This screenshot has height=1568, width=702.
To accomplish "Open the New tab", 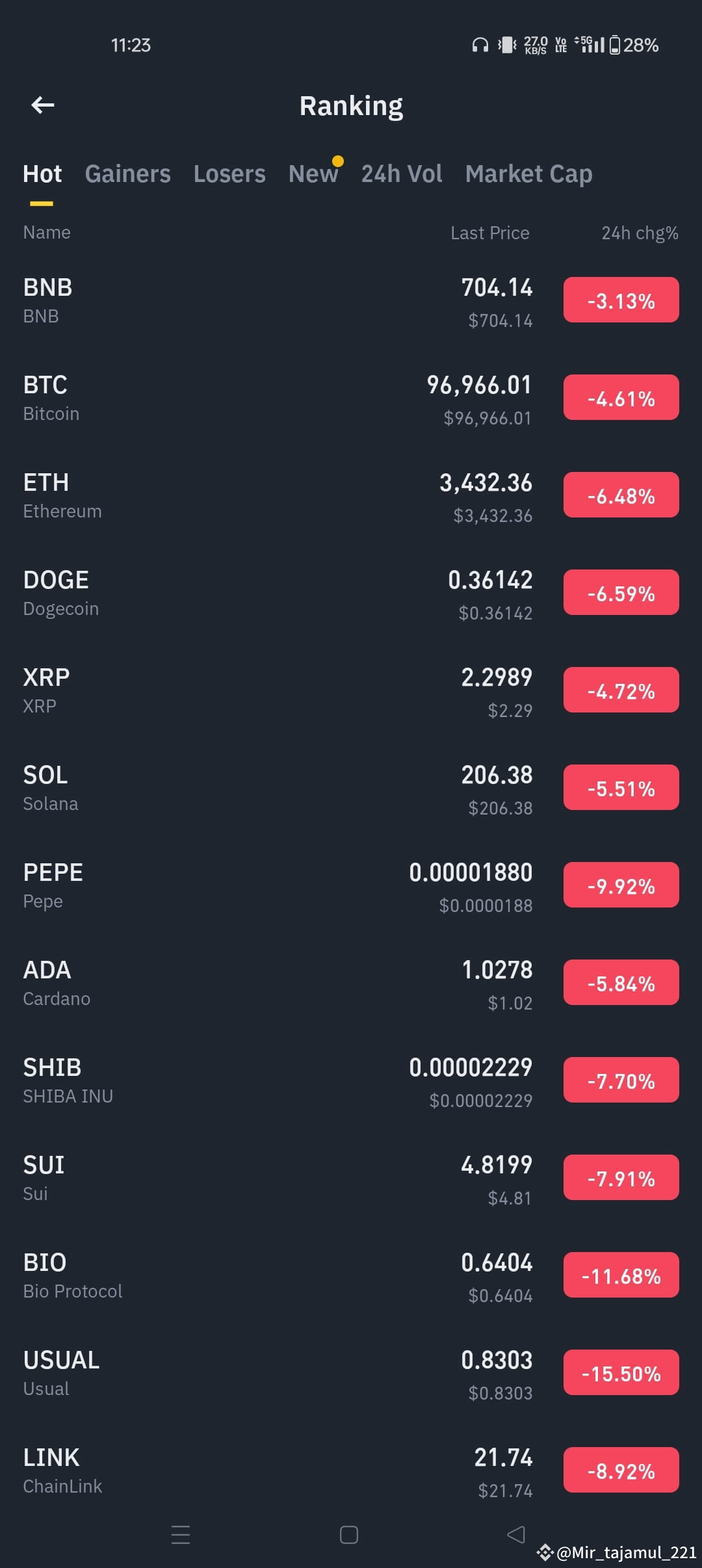I will (x=313, y=174).
